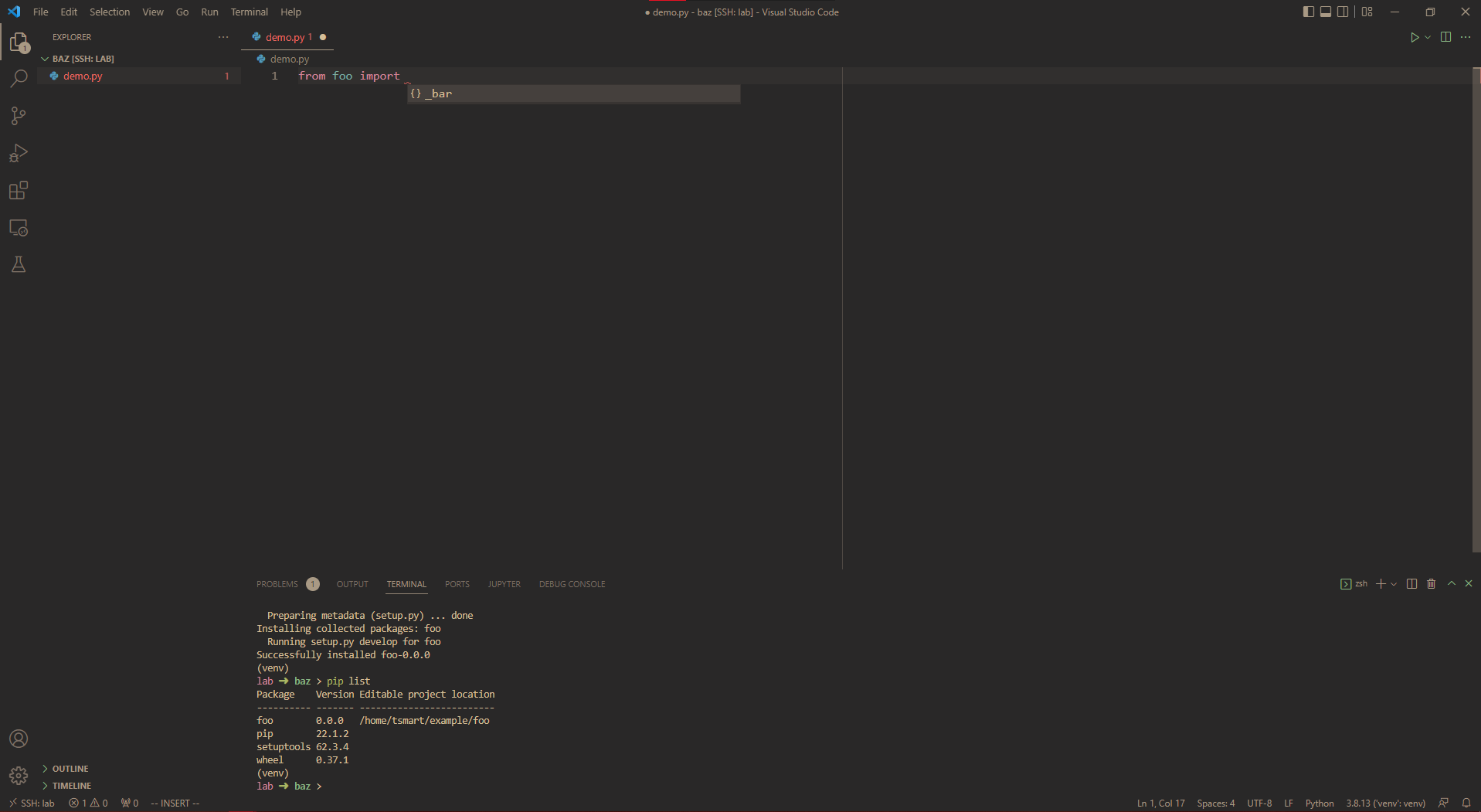Screen dimensions: 1481x812
Task: Open the Run and Debug view
Action: tap(19, 153)
